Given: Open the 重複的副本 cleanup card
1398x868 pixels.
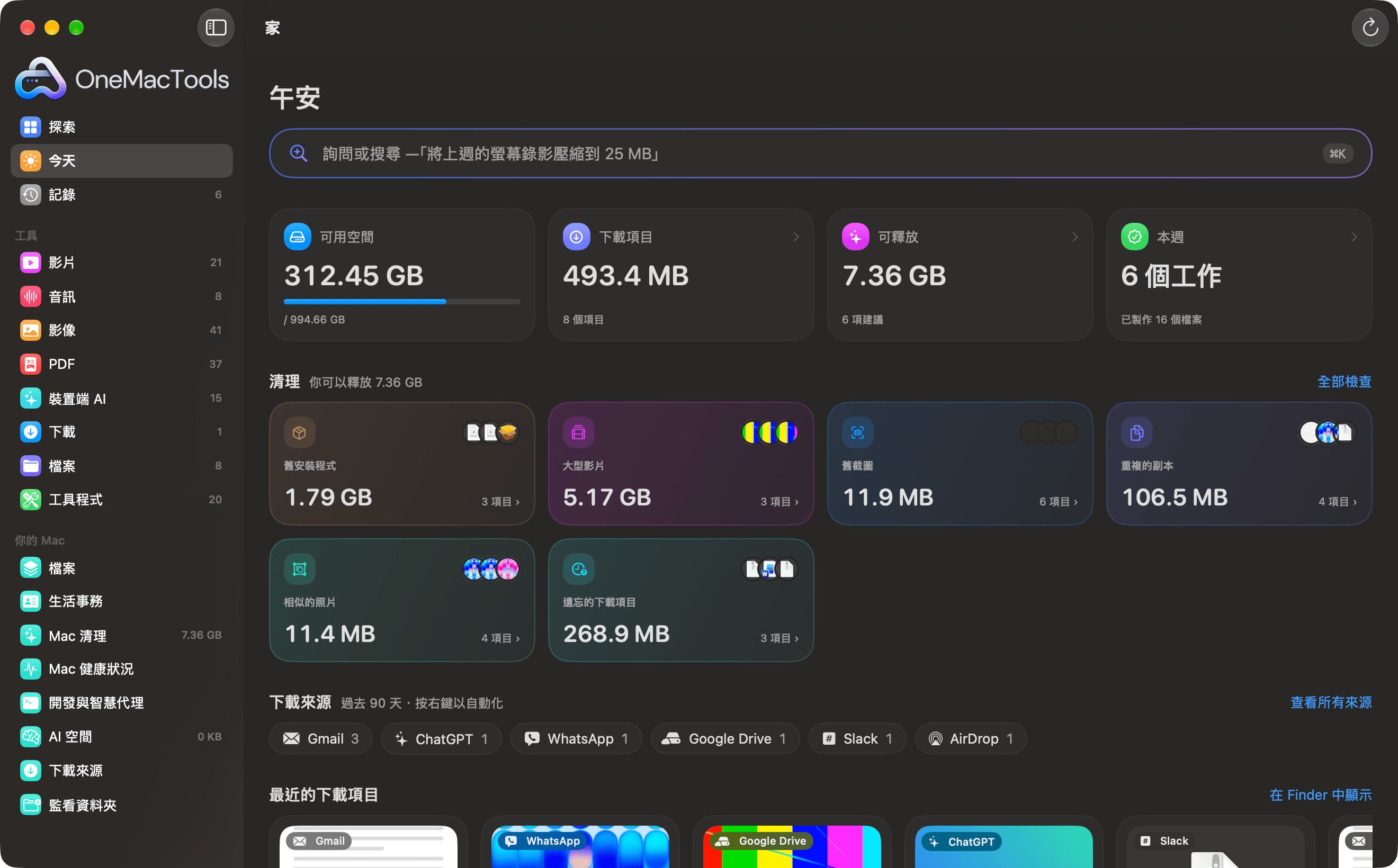Looking at the screenshot, I should point(1239,464).
